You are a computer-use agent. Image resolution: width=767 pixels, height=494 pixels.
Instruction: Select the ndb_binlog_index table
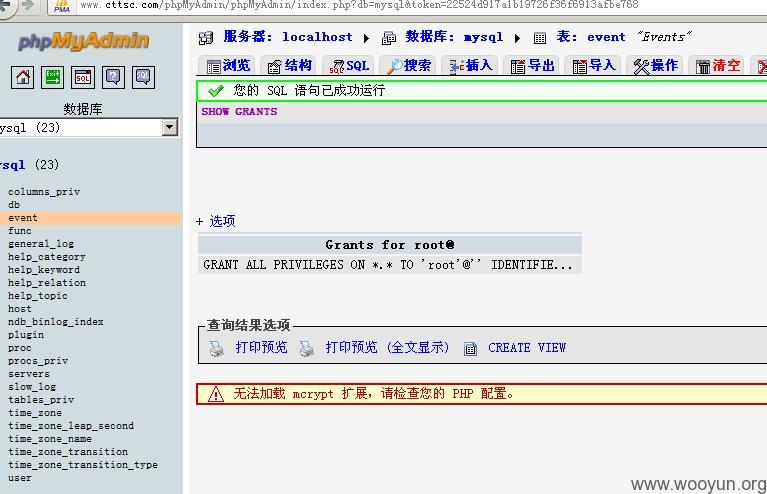click(56, 322)
